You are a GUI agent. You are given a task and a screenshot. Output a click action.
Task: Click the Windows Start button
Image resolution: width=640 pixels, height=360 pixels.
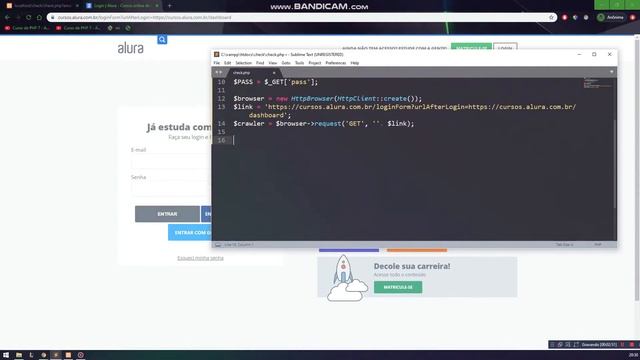tap(6, 355)
